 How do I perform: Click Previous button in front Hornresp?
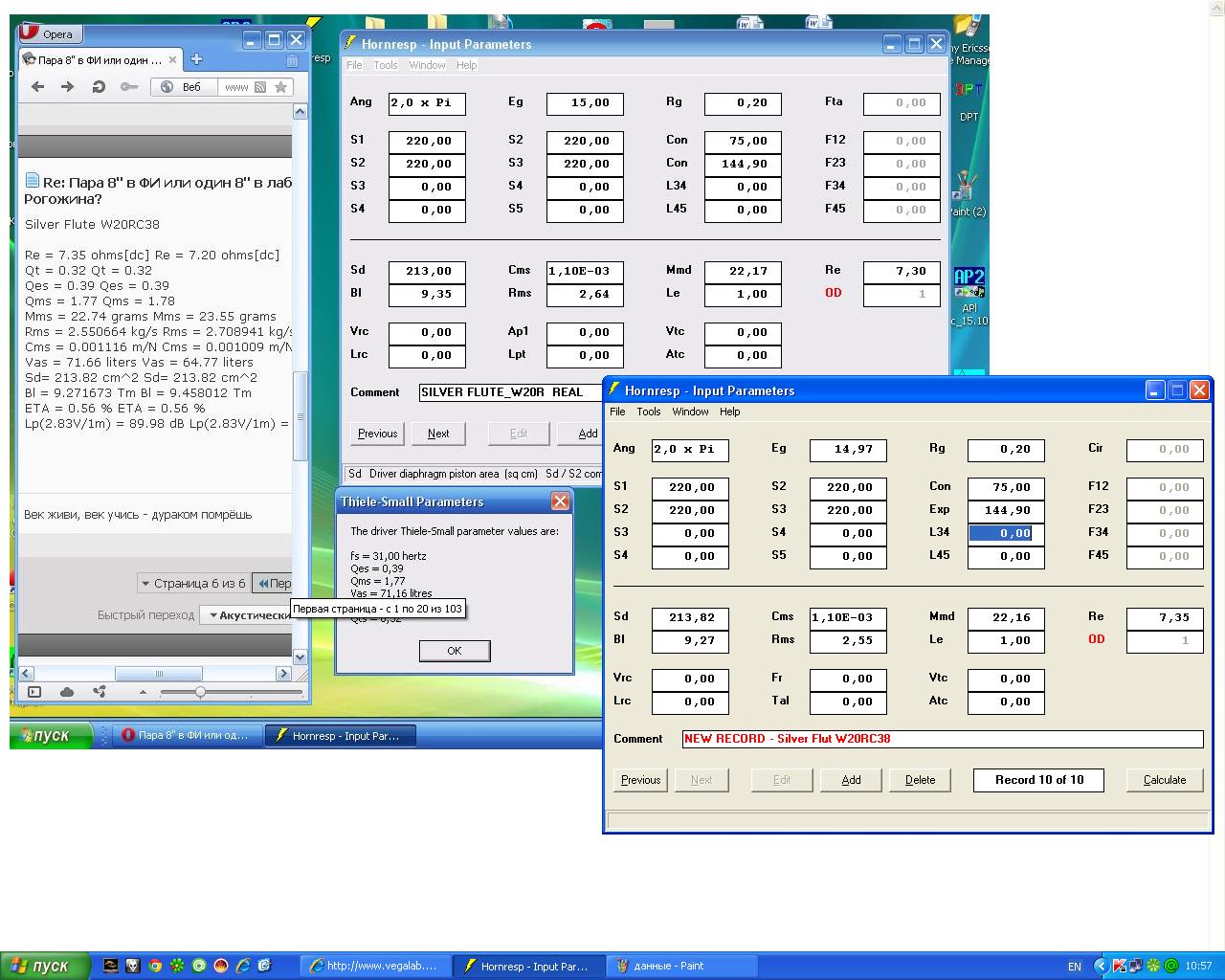(640, 780)
